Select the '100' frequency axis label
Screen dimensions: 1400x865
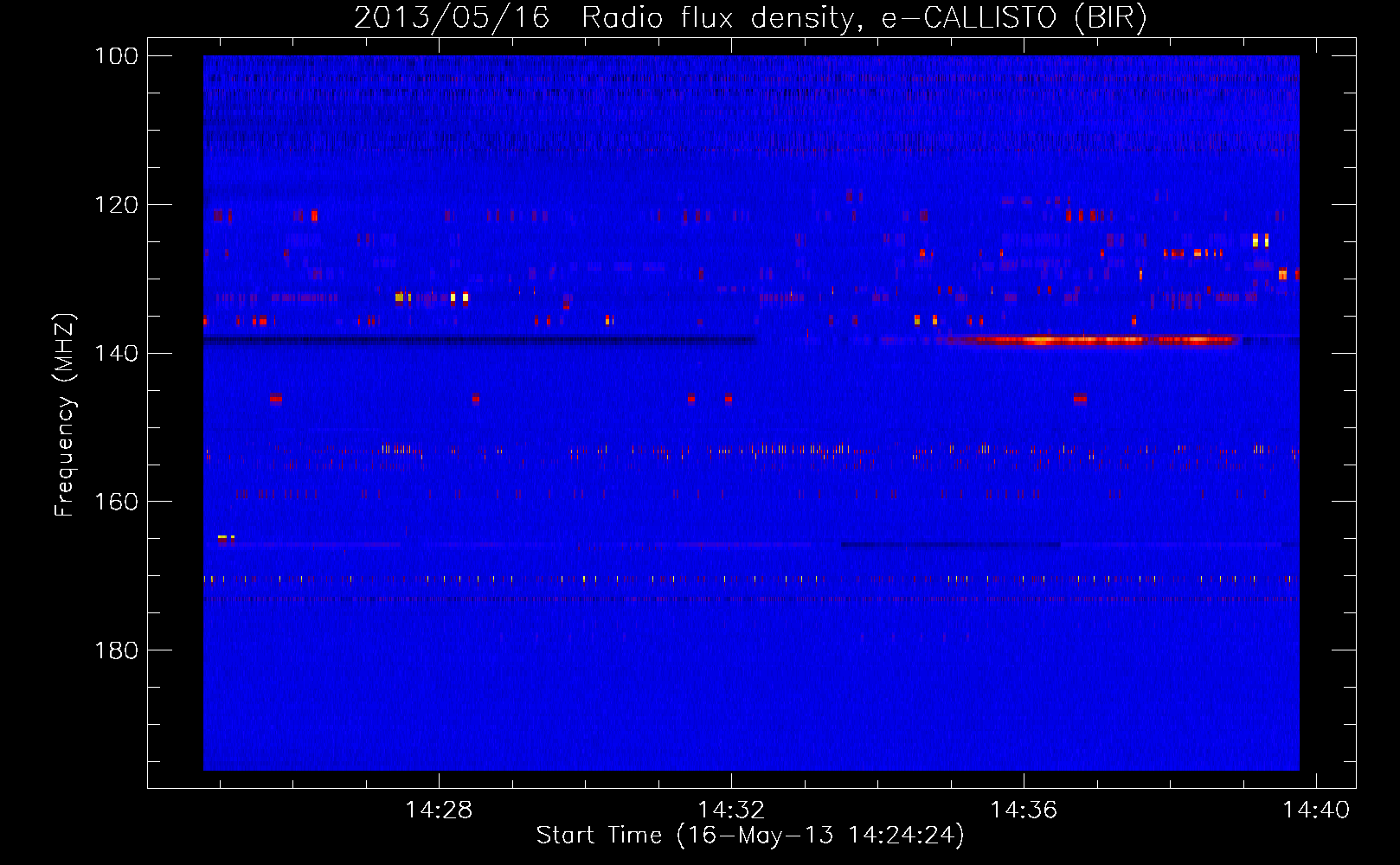(x=116, y=56)
